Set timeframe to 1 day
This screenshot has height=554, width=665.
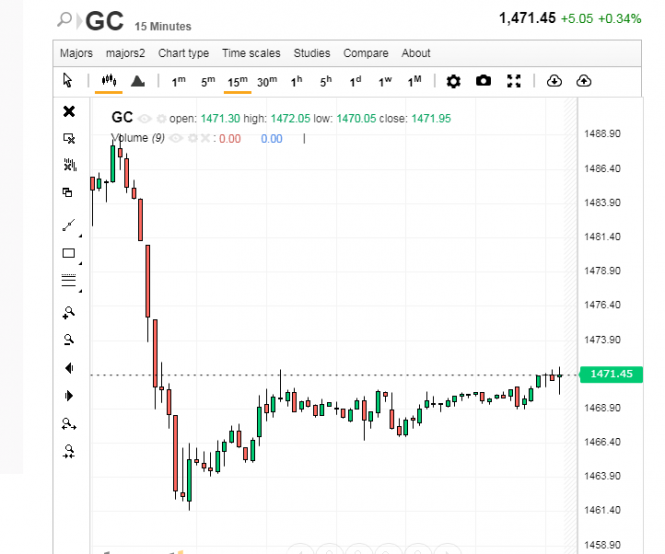click(x=355, y=81)
